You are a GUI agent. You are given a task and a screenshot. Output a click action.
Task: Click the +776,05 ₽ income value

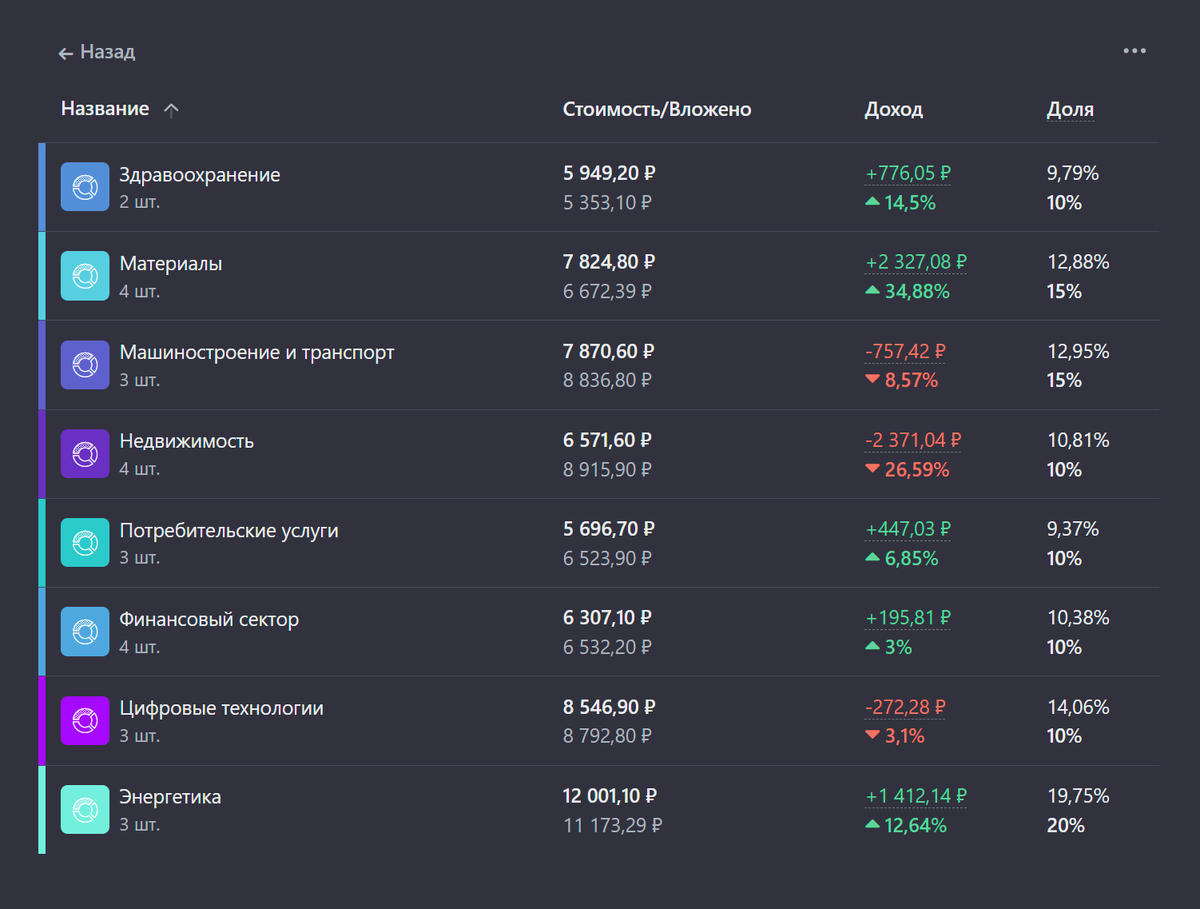[907, 174]
